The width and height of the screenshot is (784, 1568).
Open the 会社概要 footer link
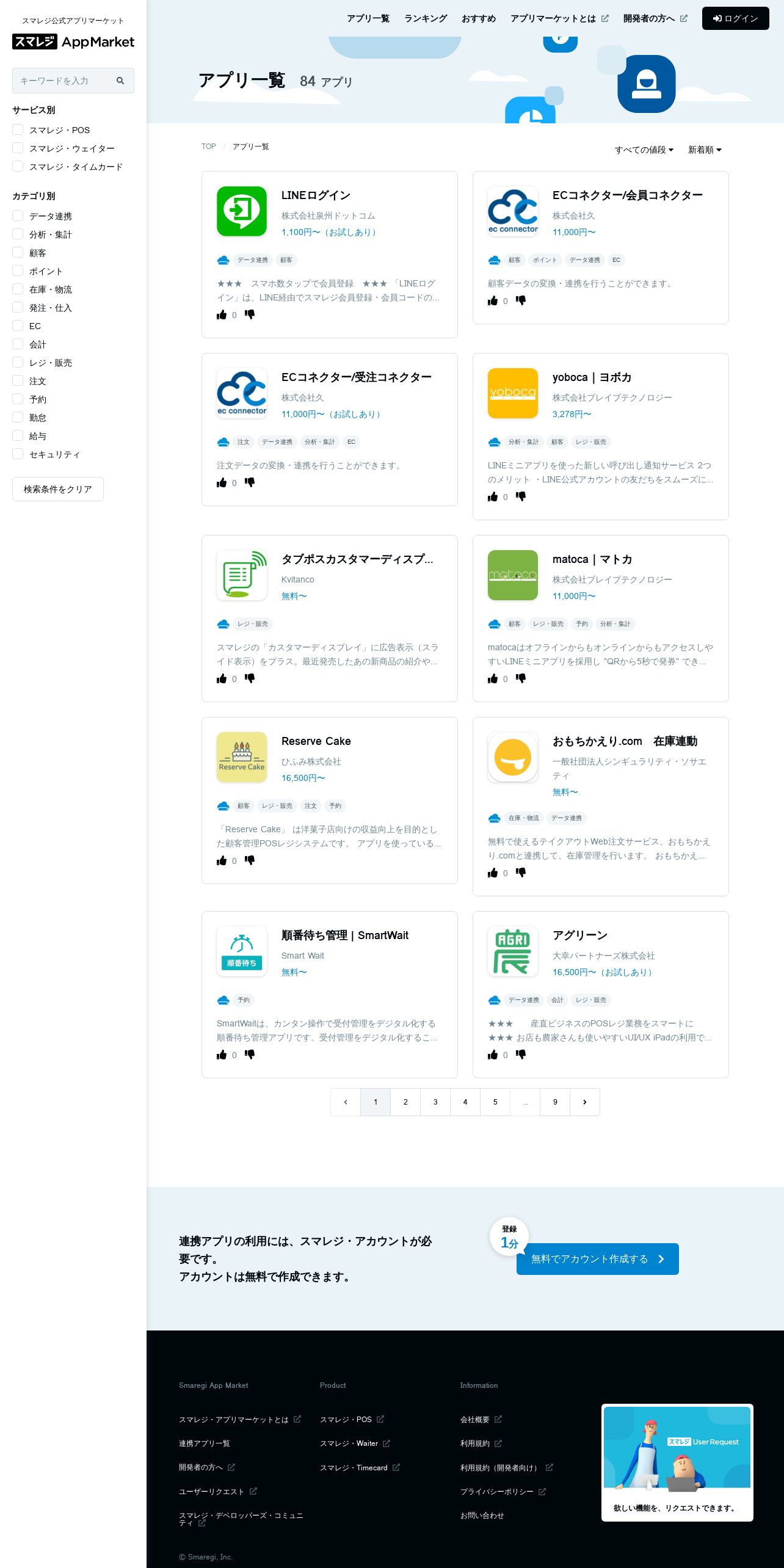pos(481,1420)
